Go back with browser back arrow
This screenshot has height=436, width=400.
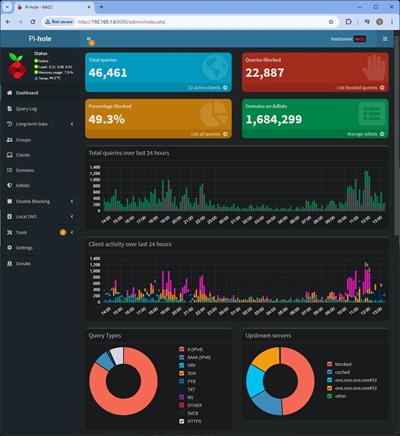pos(8,22)
